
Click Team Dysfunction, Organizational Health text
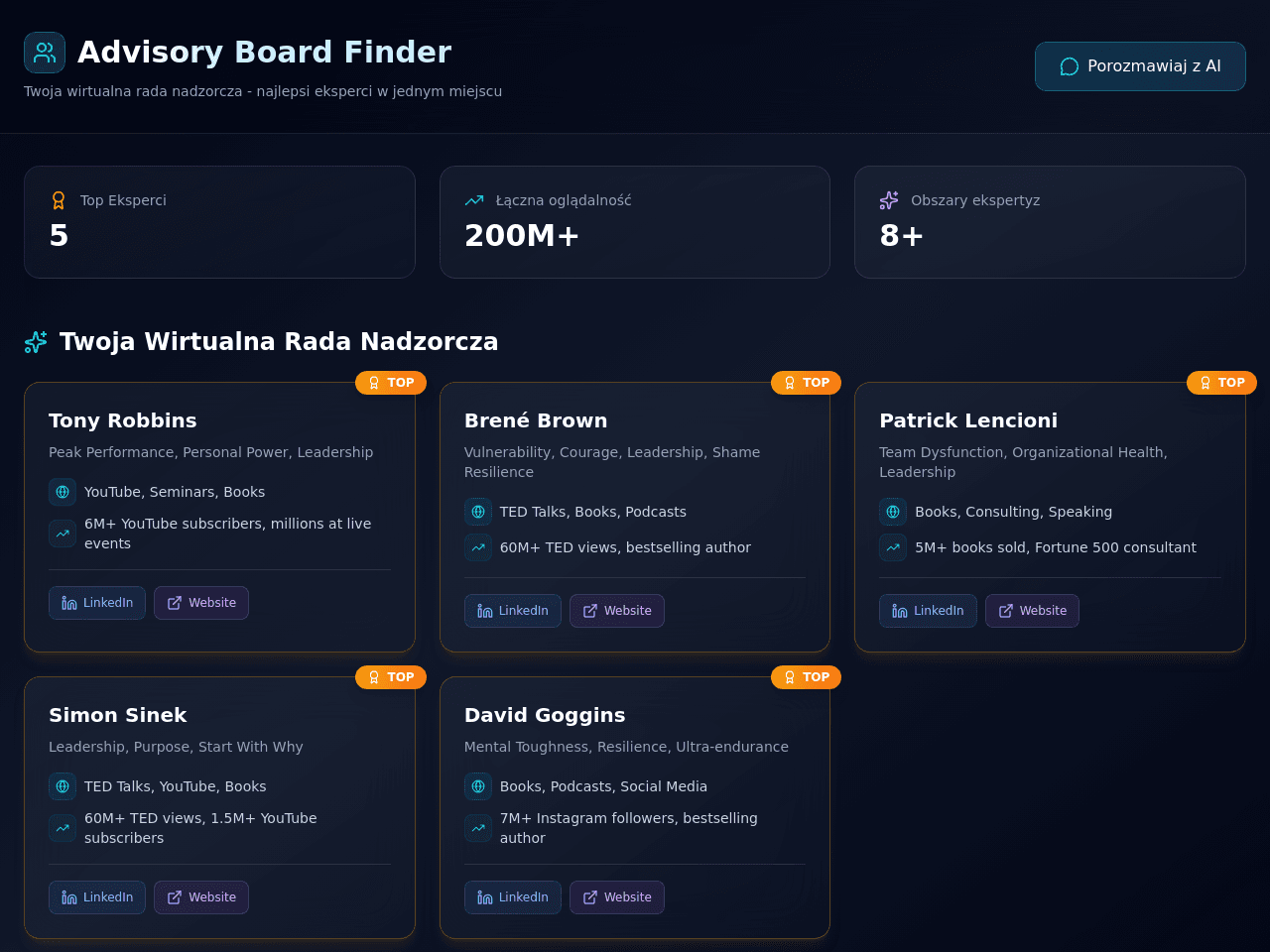click(x=1023, y=462)
